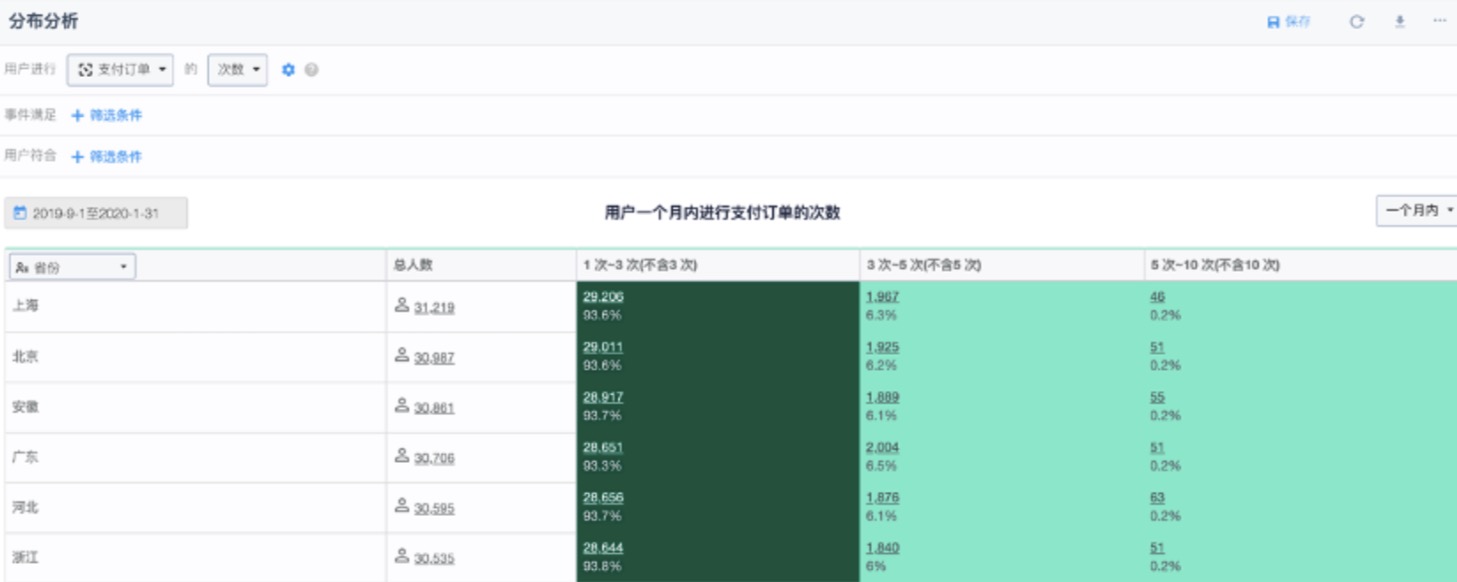Click the 保存 save button
This screenshot has height=582, width=1457.
point(1289,22)
